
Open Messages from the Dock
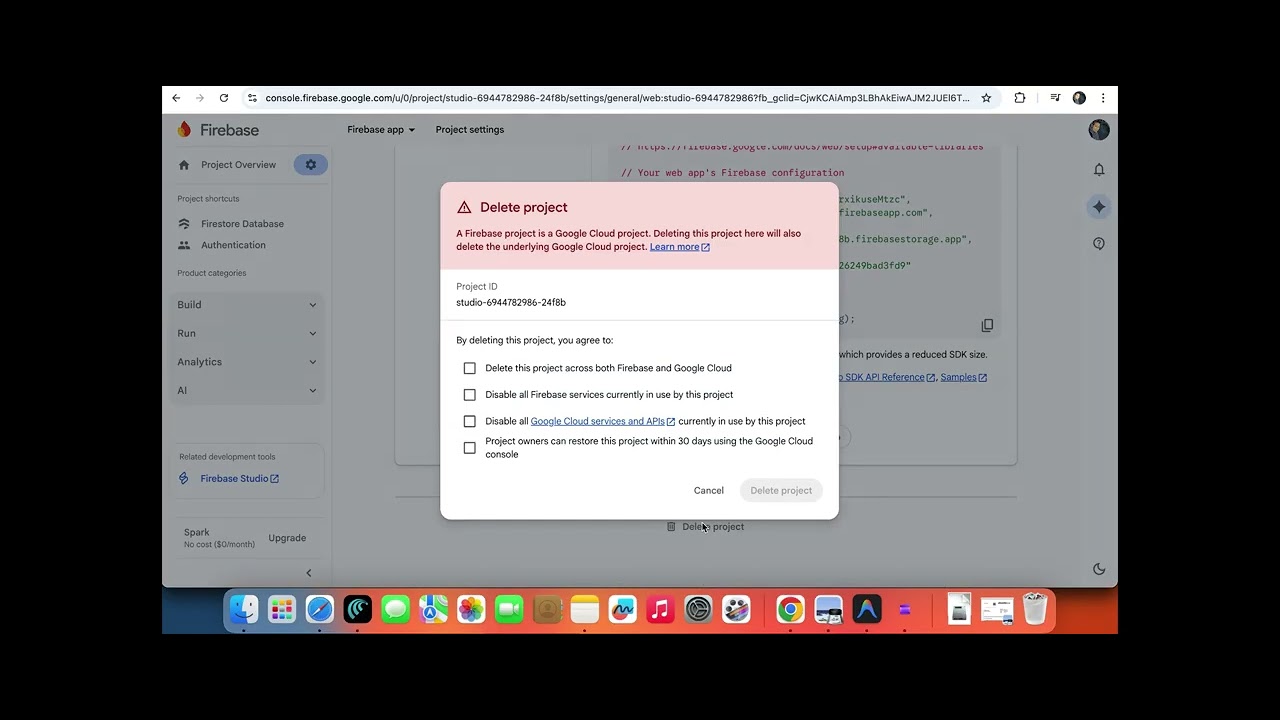(x=396, y=609)
